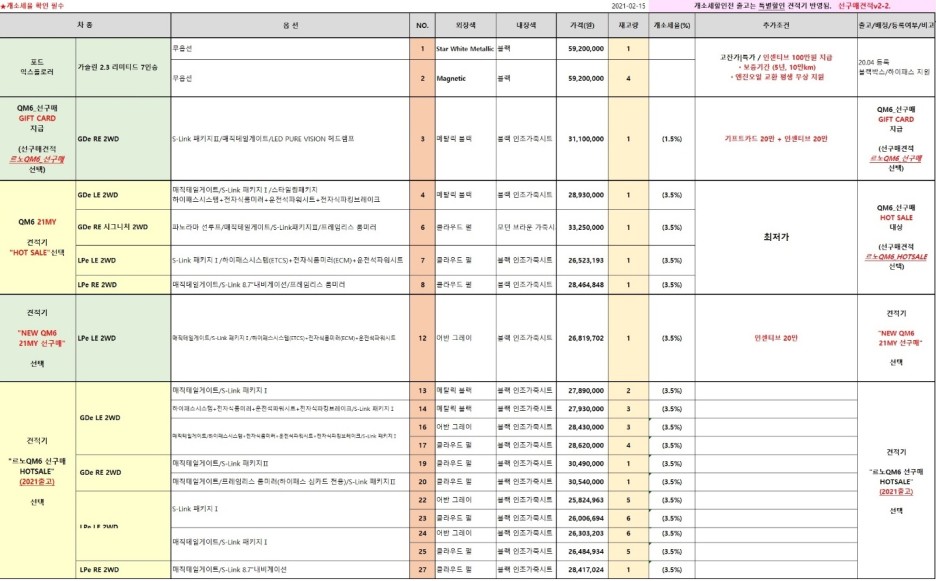Select '어반 그레이' exterior cell for No. 12

[465, 338]
